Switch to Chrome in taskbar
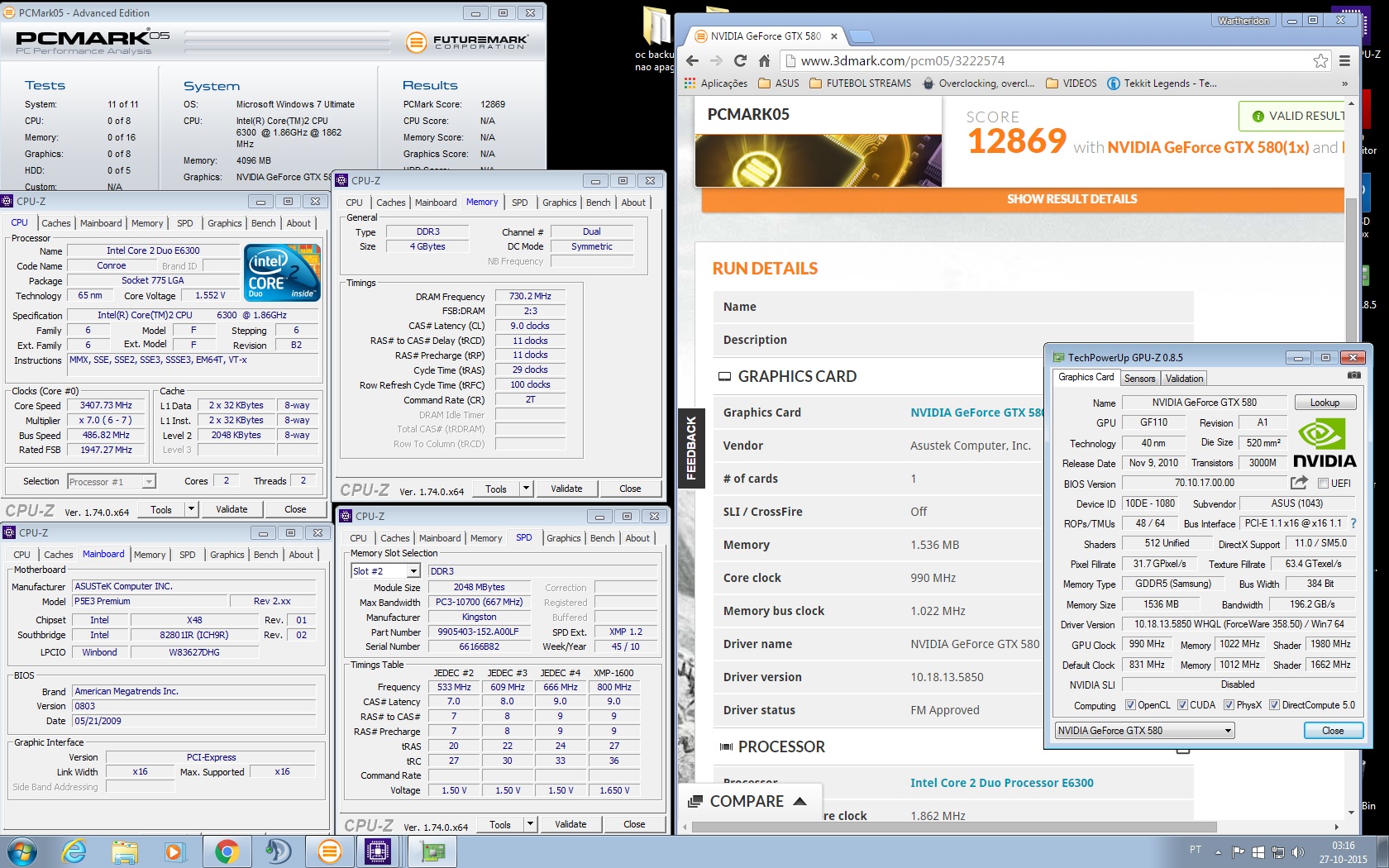This screenshot has width=1389, height=868. pos(227,851)
